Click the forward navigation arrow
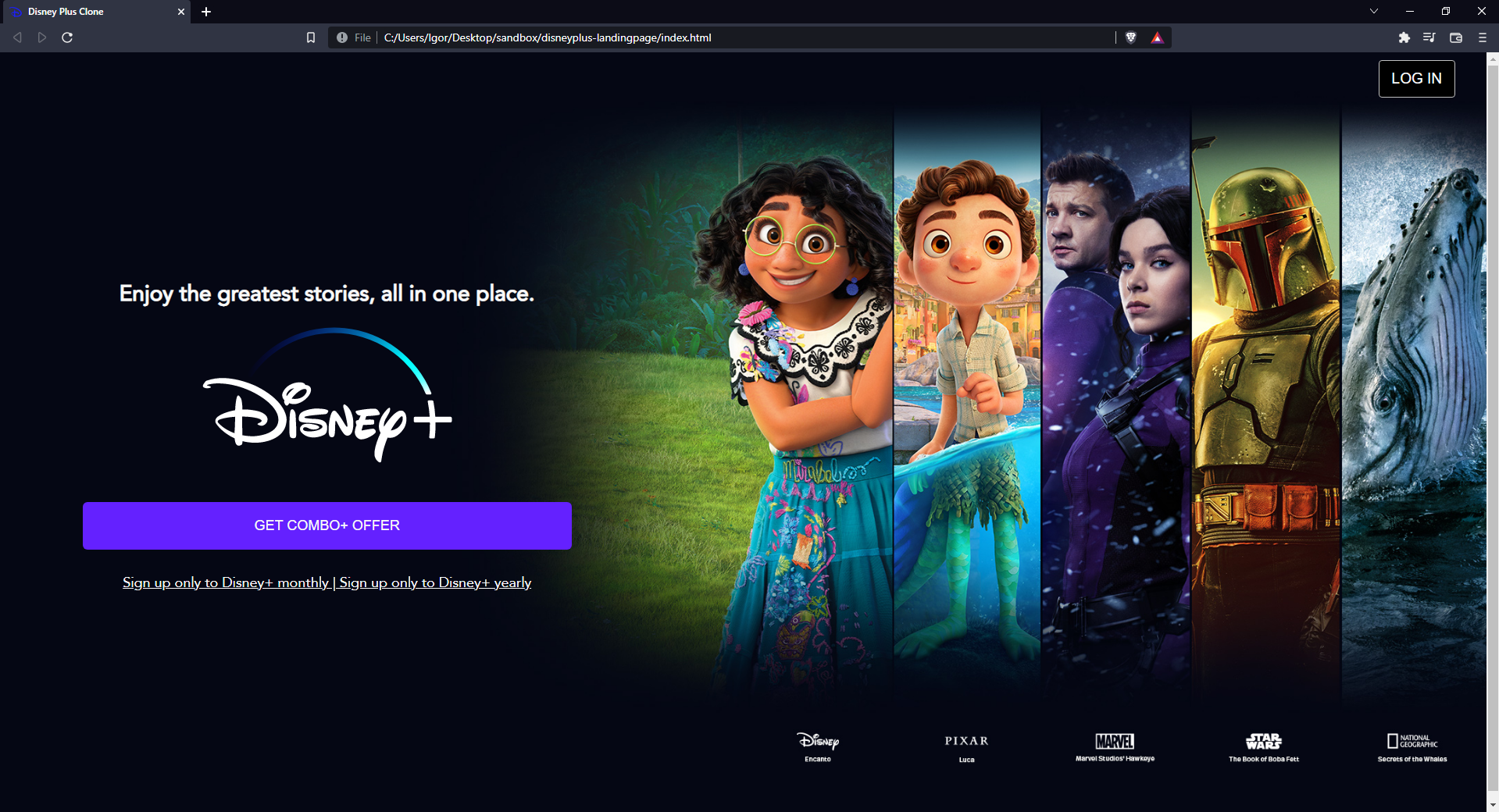 tap(41, 37)
